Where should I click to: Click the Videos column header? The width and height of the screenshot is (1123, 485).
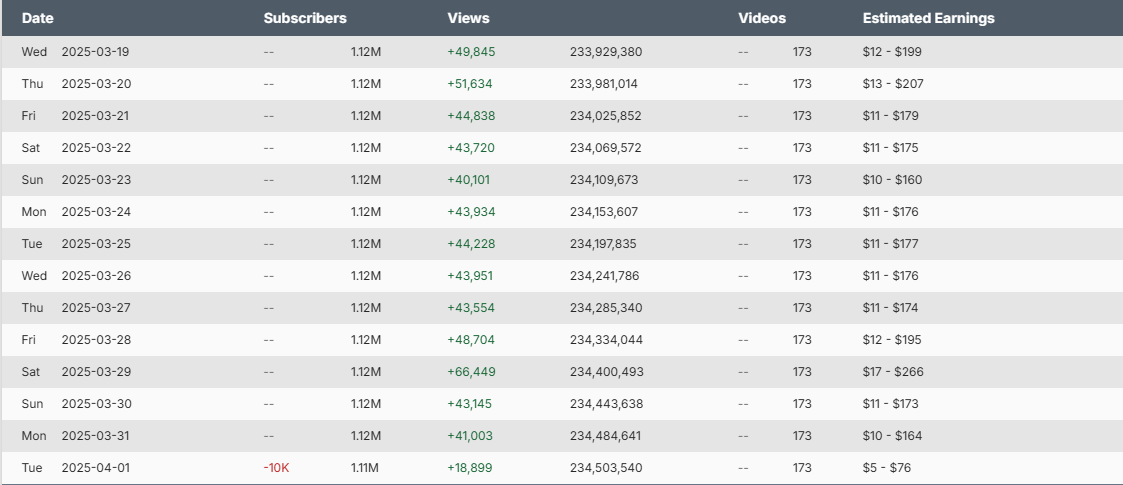[762, 19]
